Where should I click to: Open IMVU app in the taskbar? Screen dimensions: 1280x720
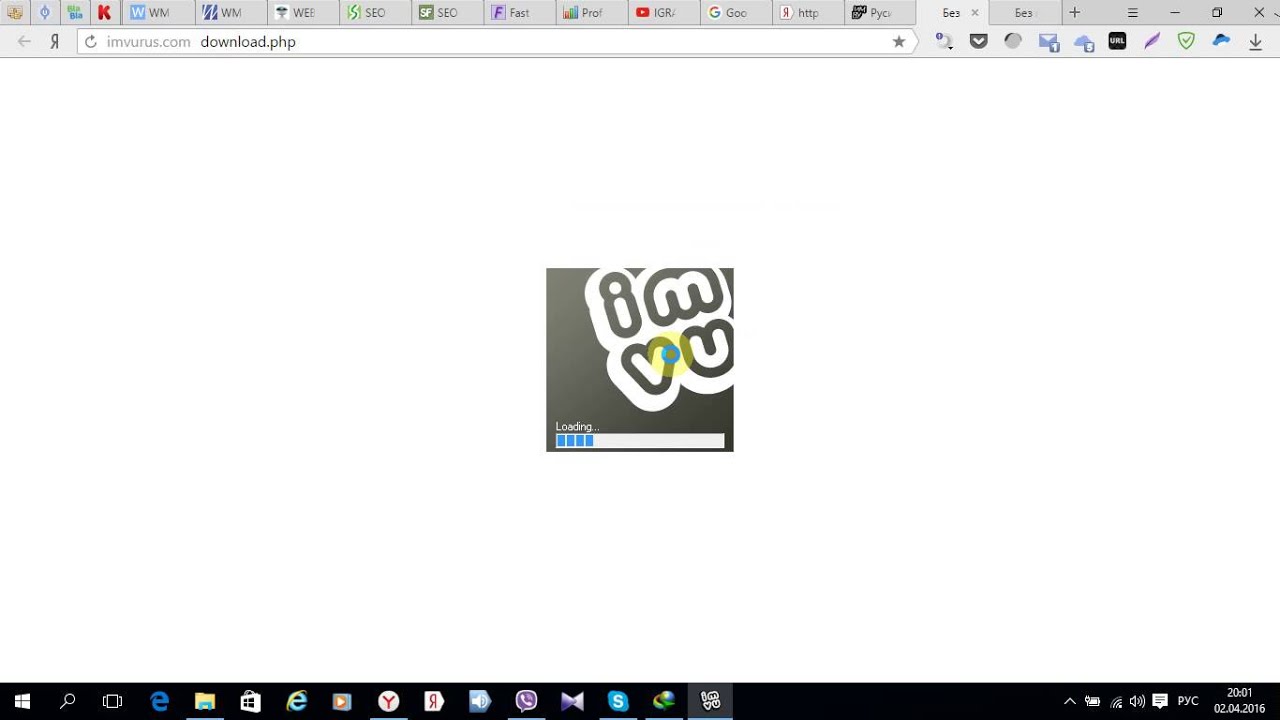710,701
